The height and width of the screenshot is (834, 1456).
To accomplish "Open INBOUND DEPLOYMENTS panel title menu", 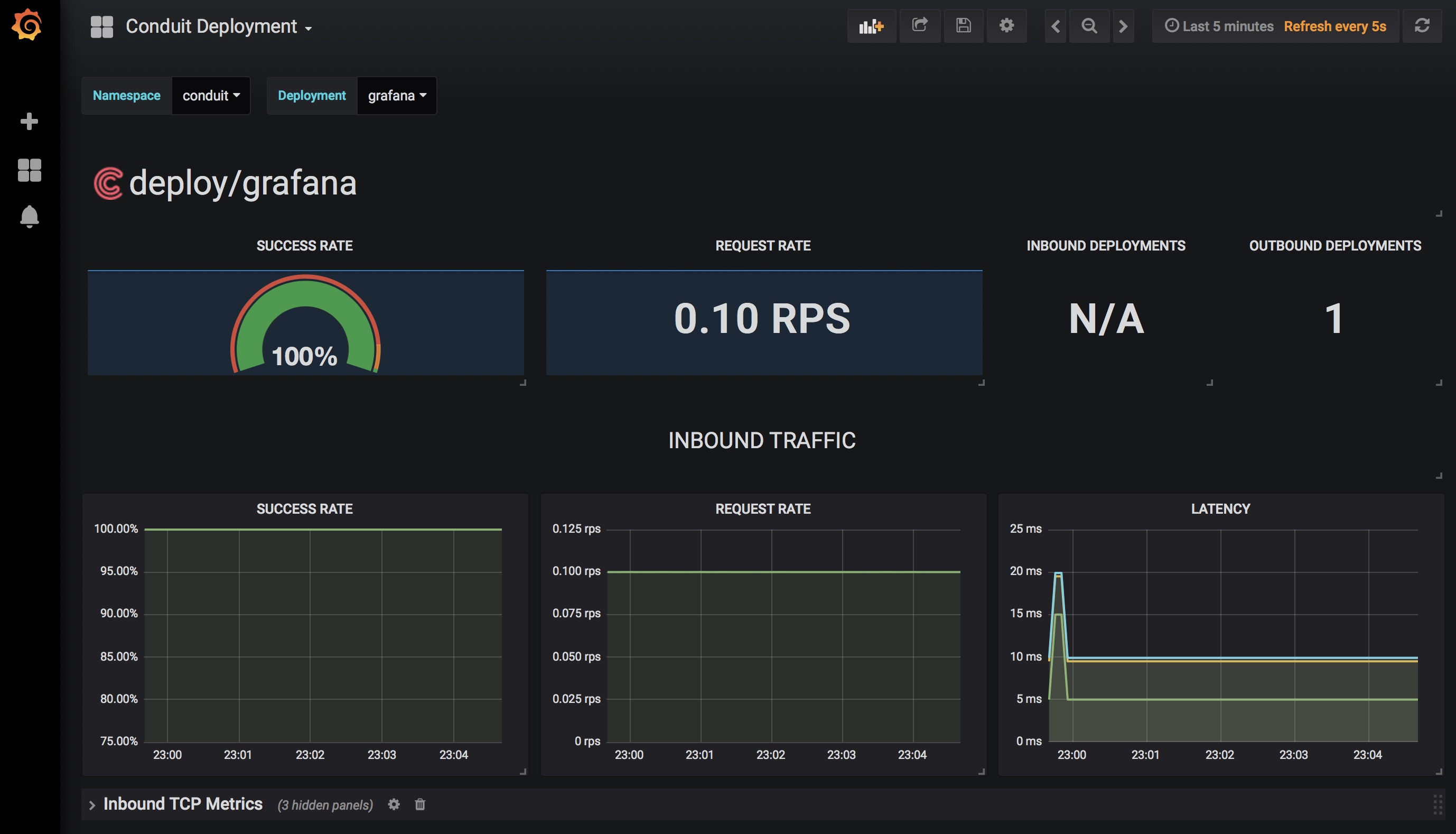I will click(1106, 246).
